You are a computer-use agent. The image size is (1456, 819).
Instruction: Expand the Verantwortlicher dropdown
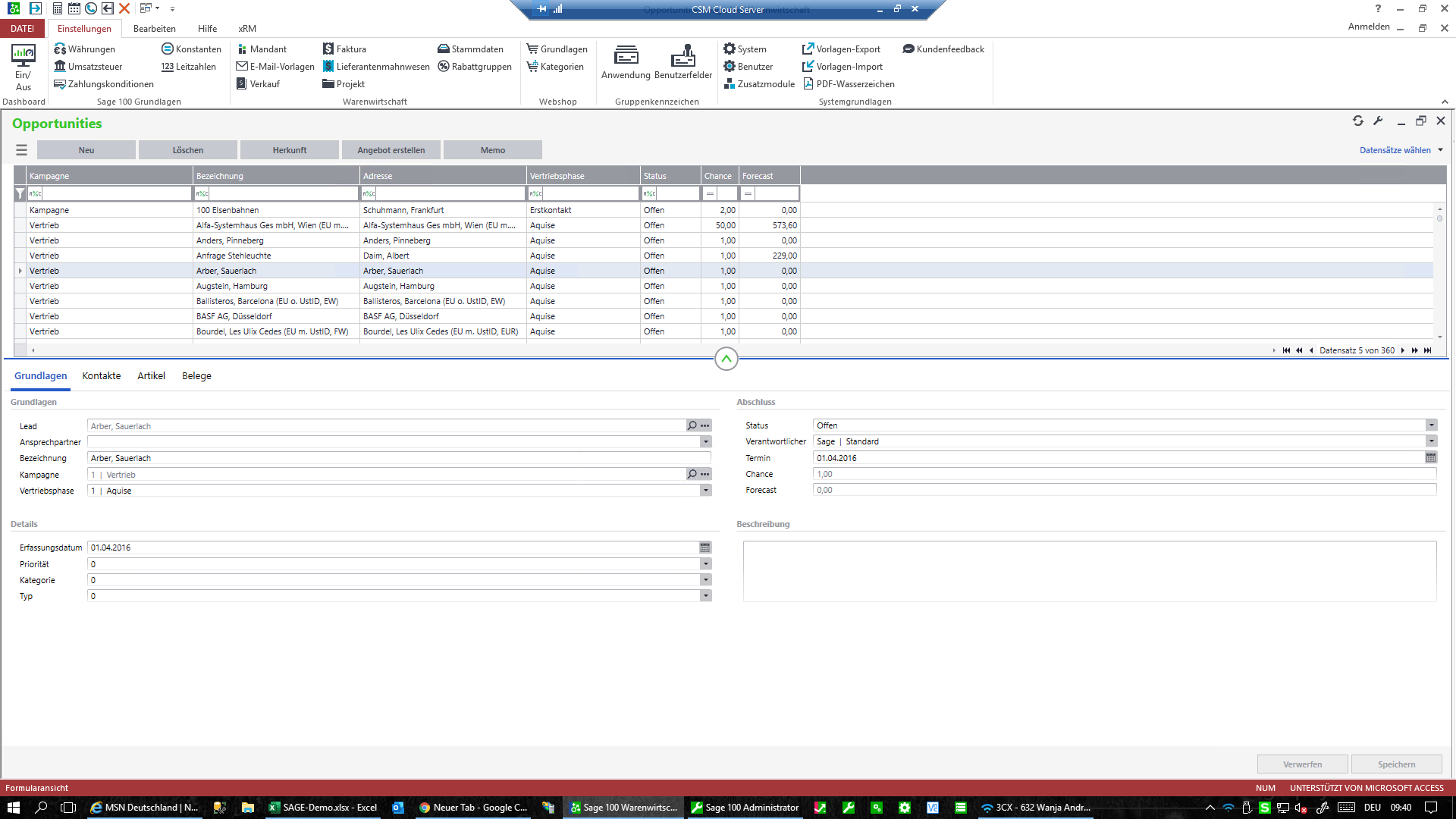click(x=1431, y=441)
